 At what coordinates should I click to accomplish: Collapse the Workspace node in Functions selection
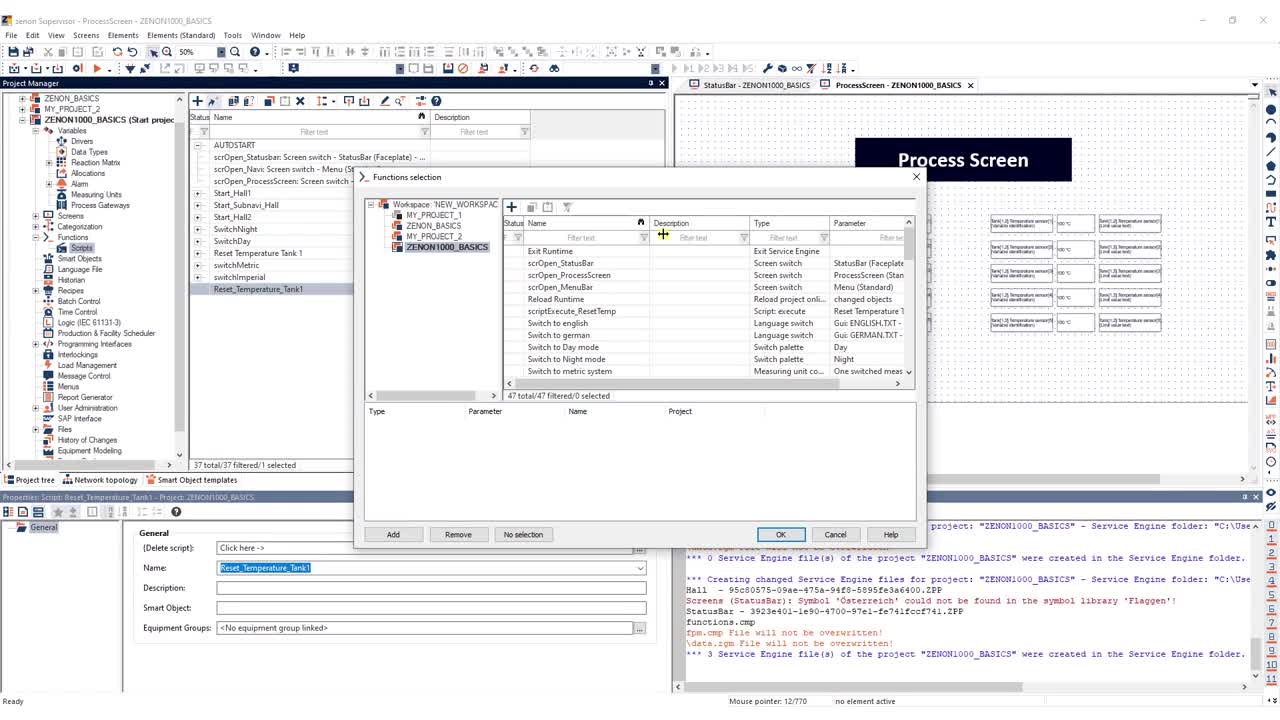pyautogui.click(x=371, y=204)
